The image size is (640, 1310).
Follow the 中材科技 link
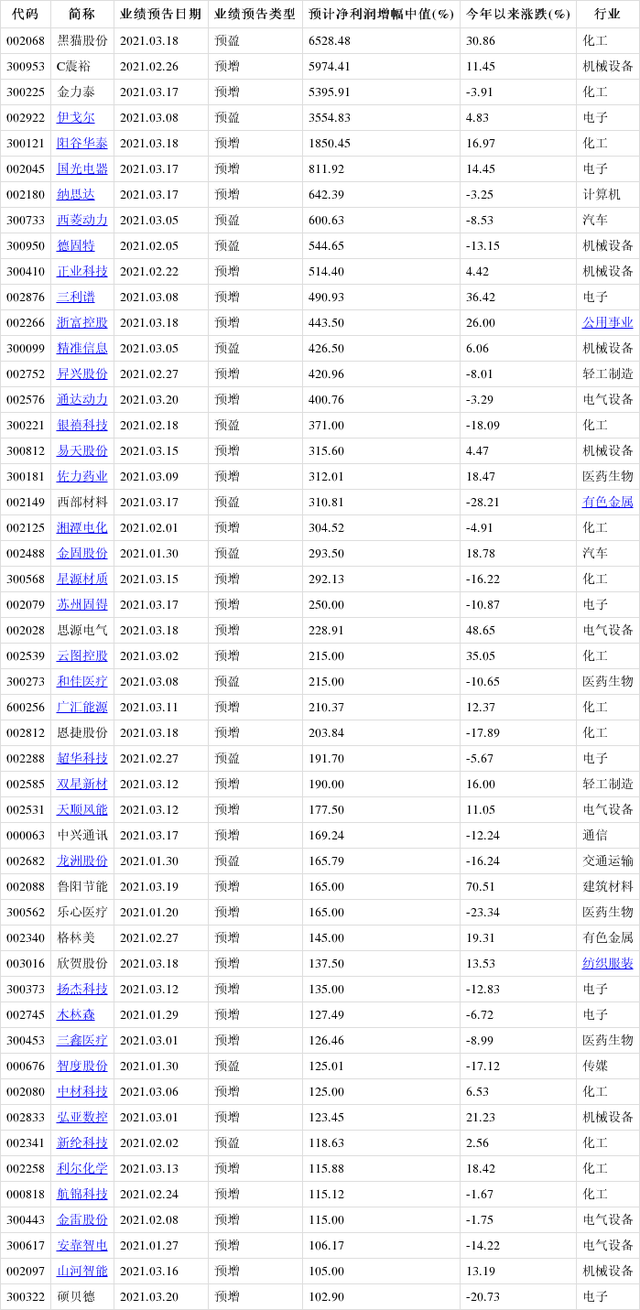82,1091
